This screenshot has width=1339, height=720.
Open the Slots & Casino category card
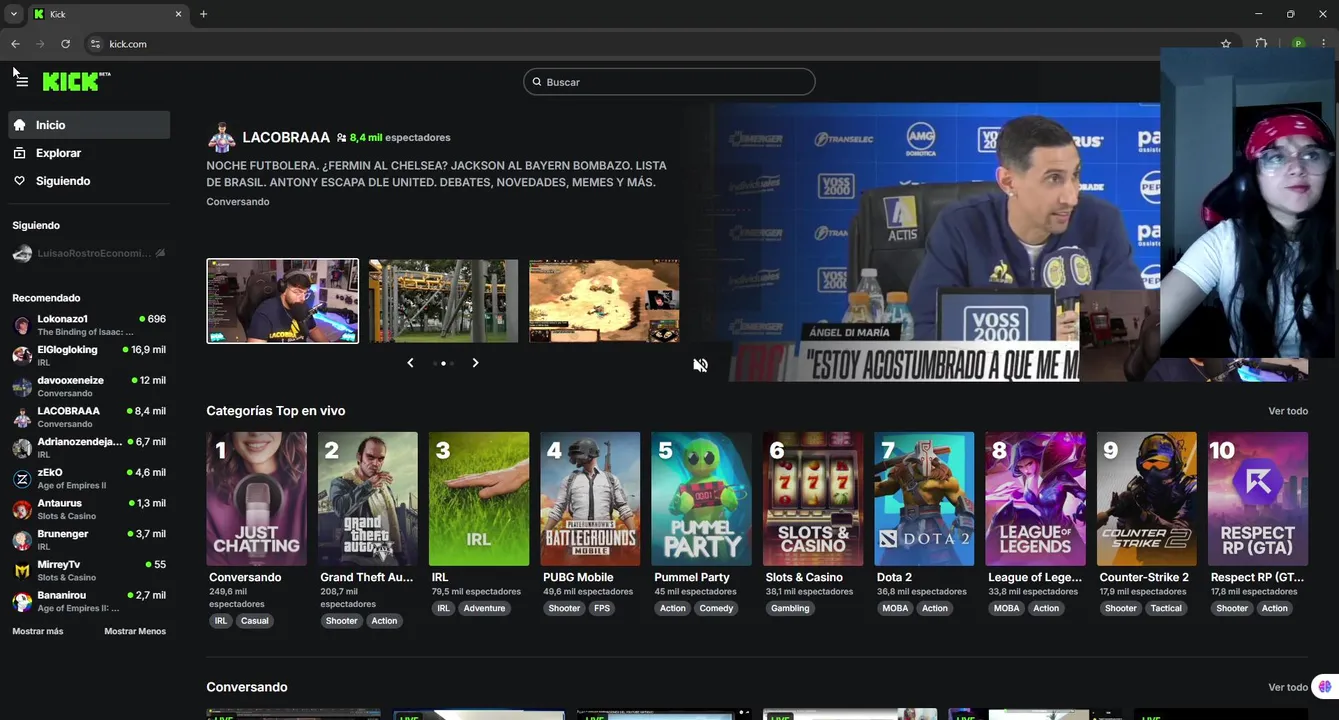[x=813, y=499]
